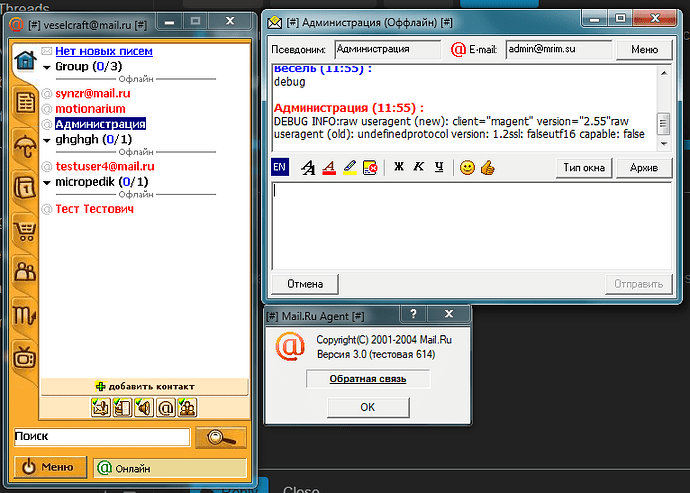Click the envelope icon in chat window title
This screenshot has width=690, height=493.
(x=275, y=22)
